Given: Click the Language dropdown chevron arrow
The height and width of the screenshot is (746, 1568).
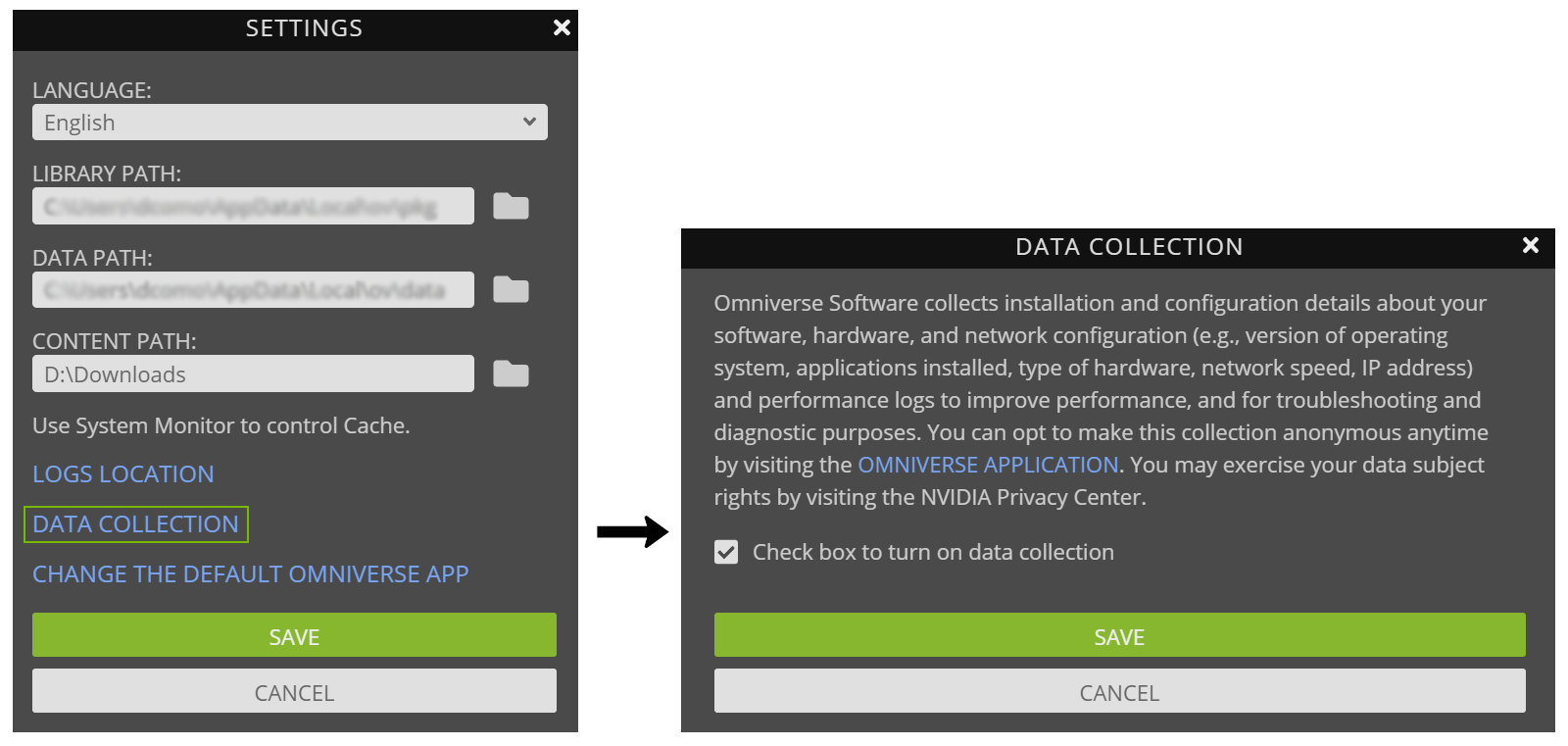Looking at the screenshot, I should pyautogui.click(x=529, y=122).
